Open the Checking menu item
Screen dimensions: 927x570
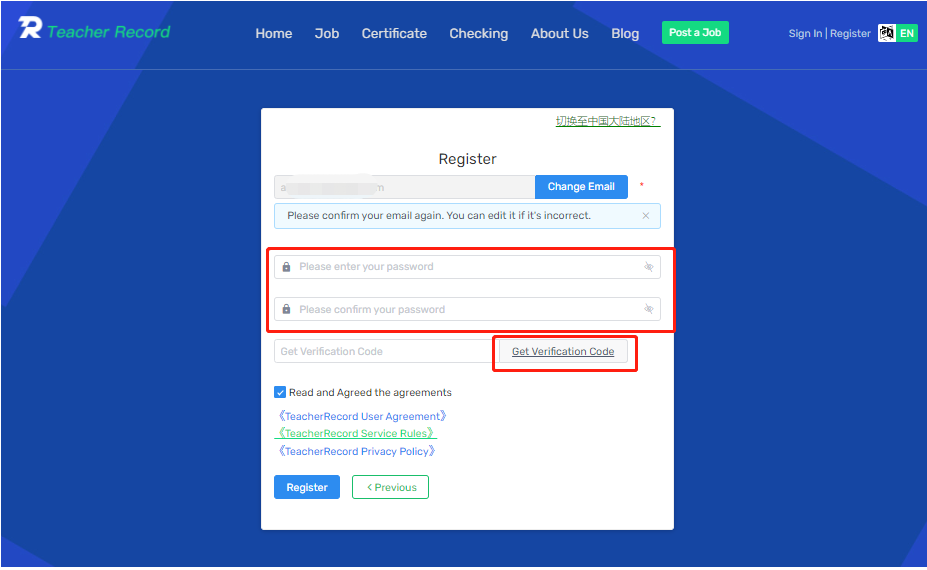tap(479, 34)
